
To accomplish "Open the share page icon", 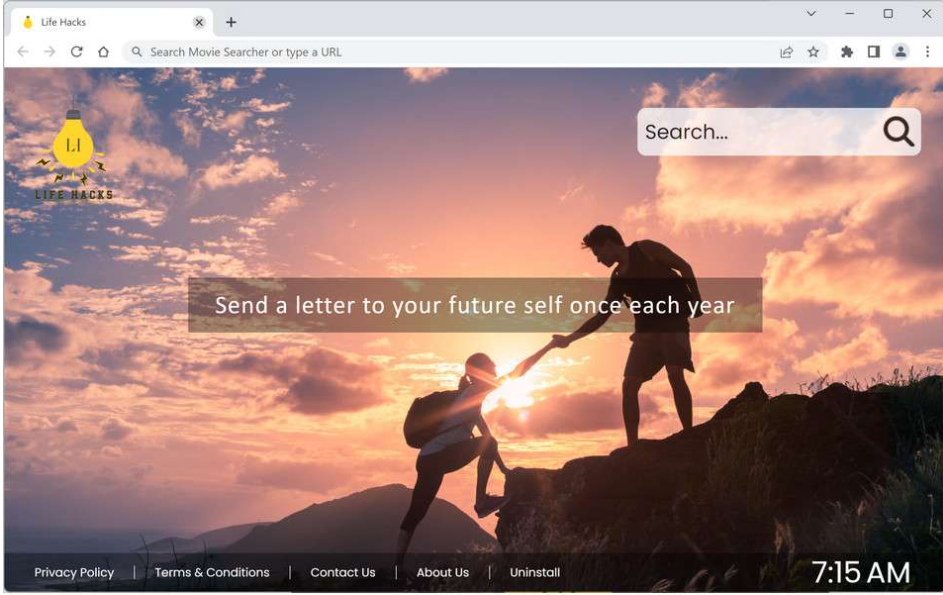I will pyautogui.click(x=786, y=52).
